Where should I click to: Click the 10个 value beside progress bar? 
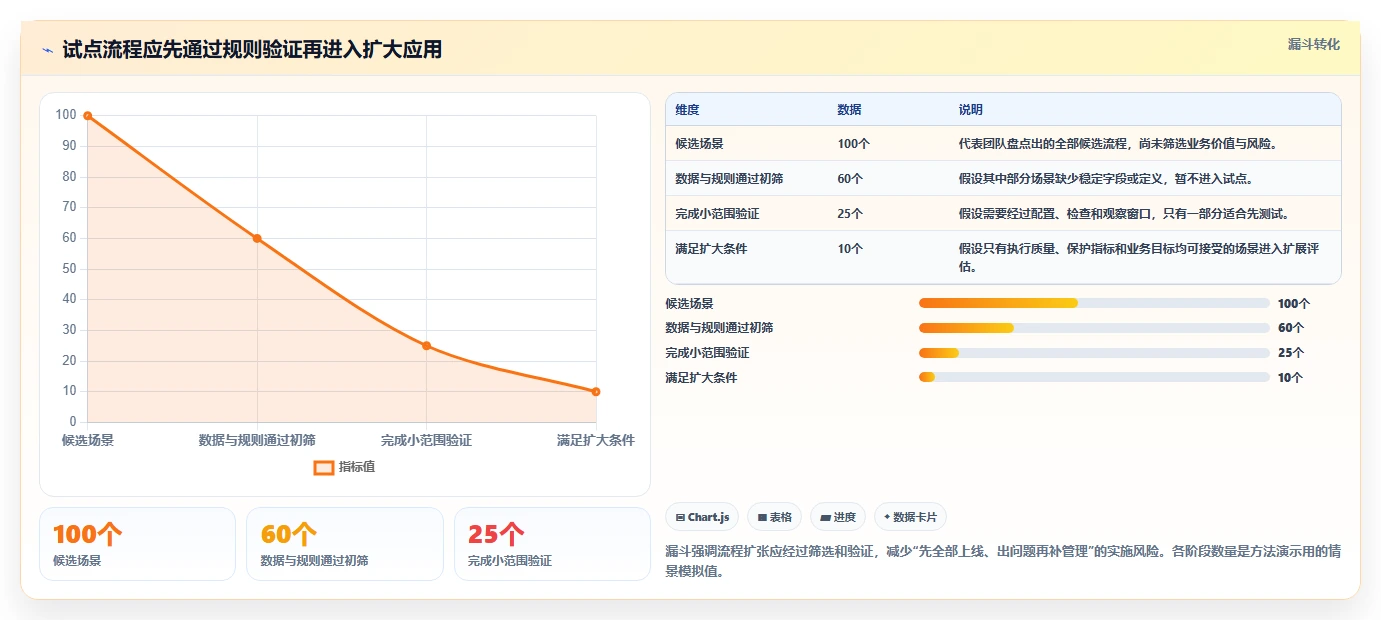click(1290, 378)
